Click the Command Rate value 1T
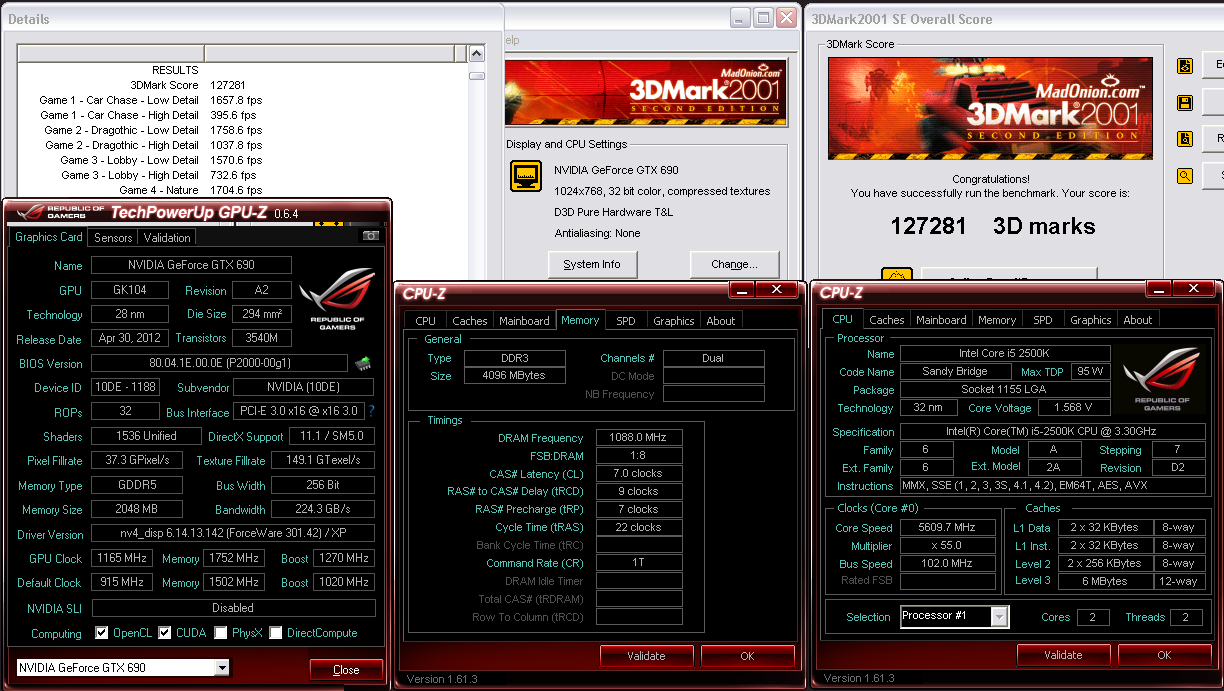 point(639,563)
